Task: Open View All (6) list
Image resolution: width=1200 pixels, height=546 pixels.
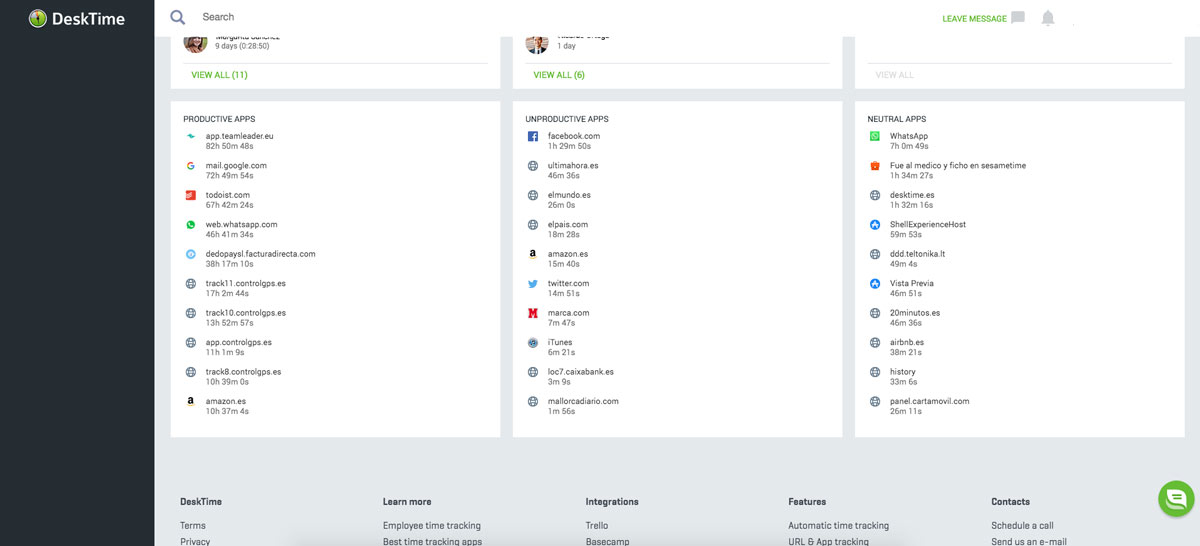Action: point(559,75)
